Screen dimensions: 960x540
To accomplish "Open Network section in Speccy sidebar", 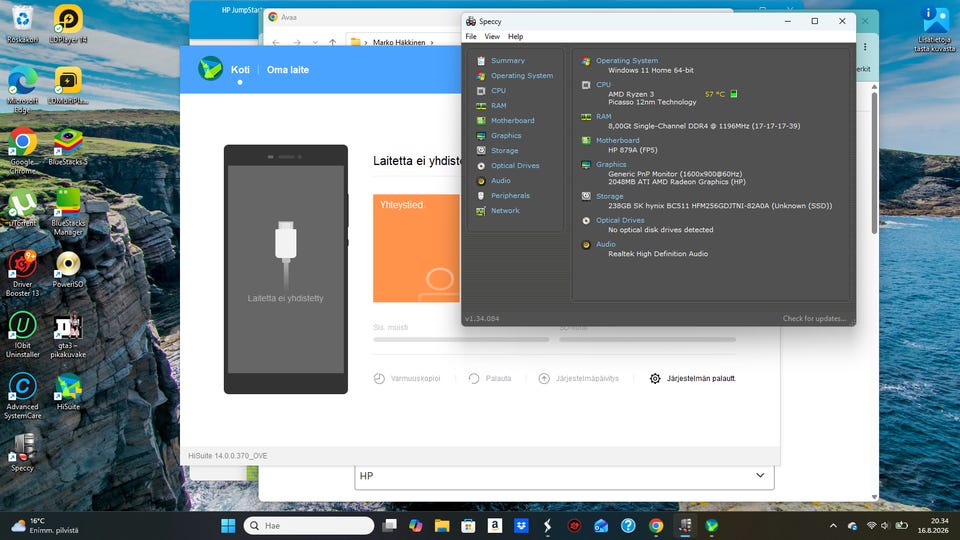I will click(x=505, y=211).
